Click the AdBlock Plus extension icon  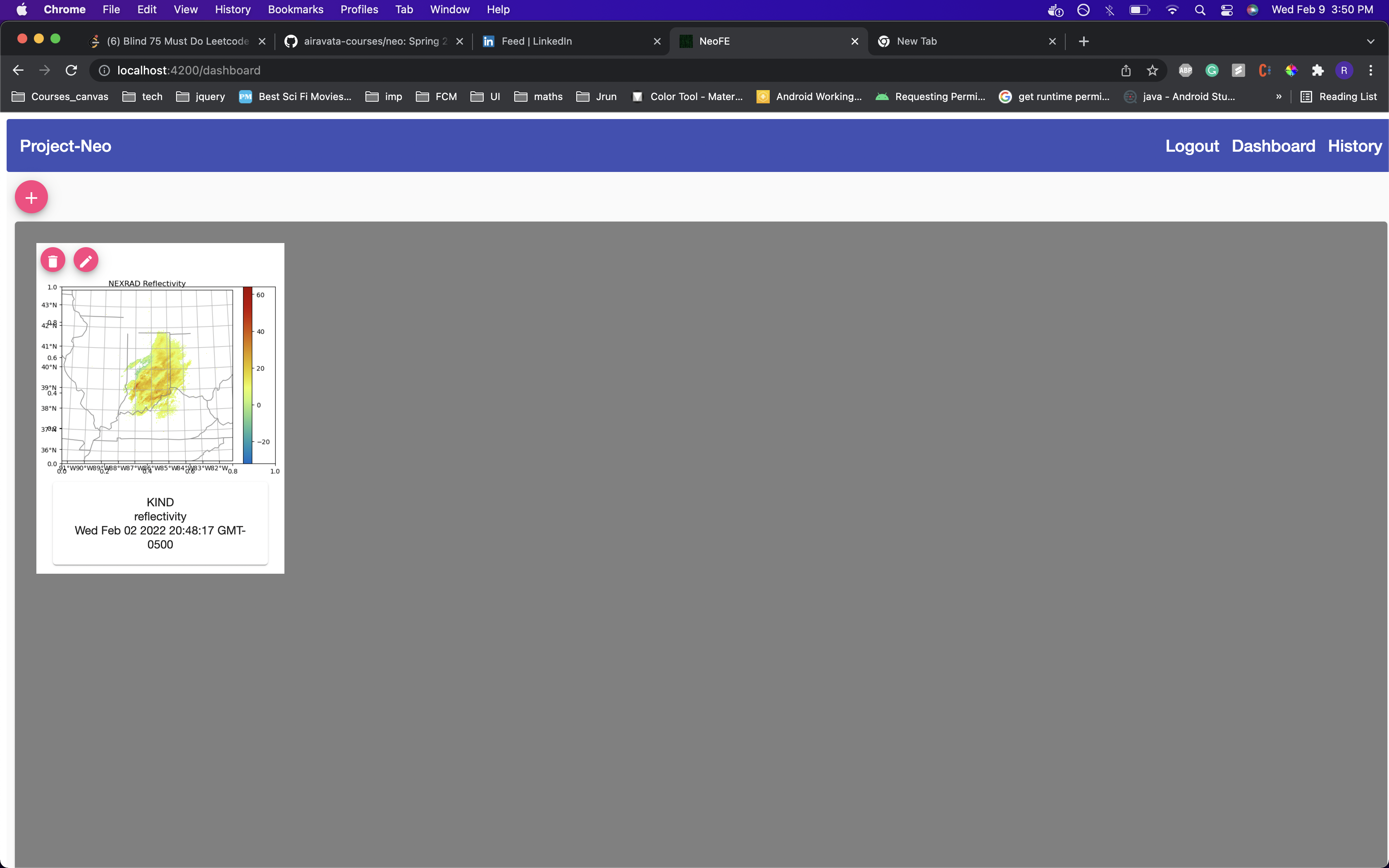coord(1185,70)
